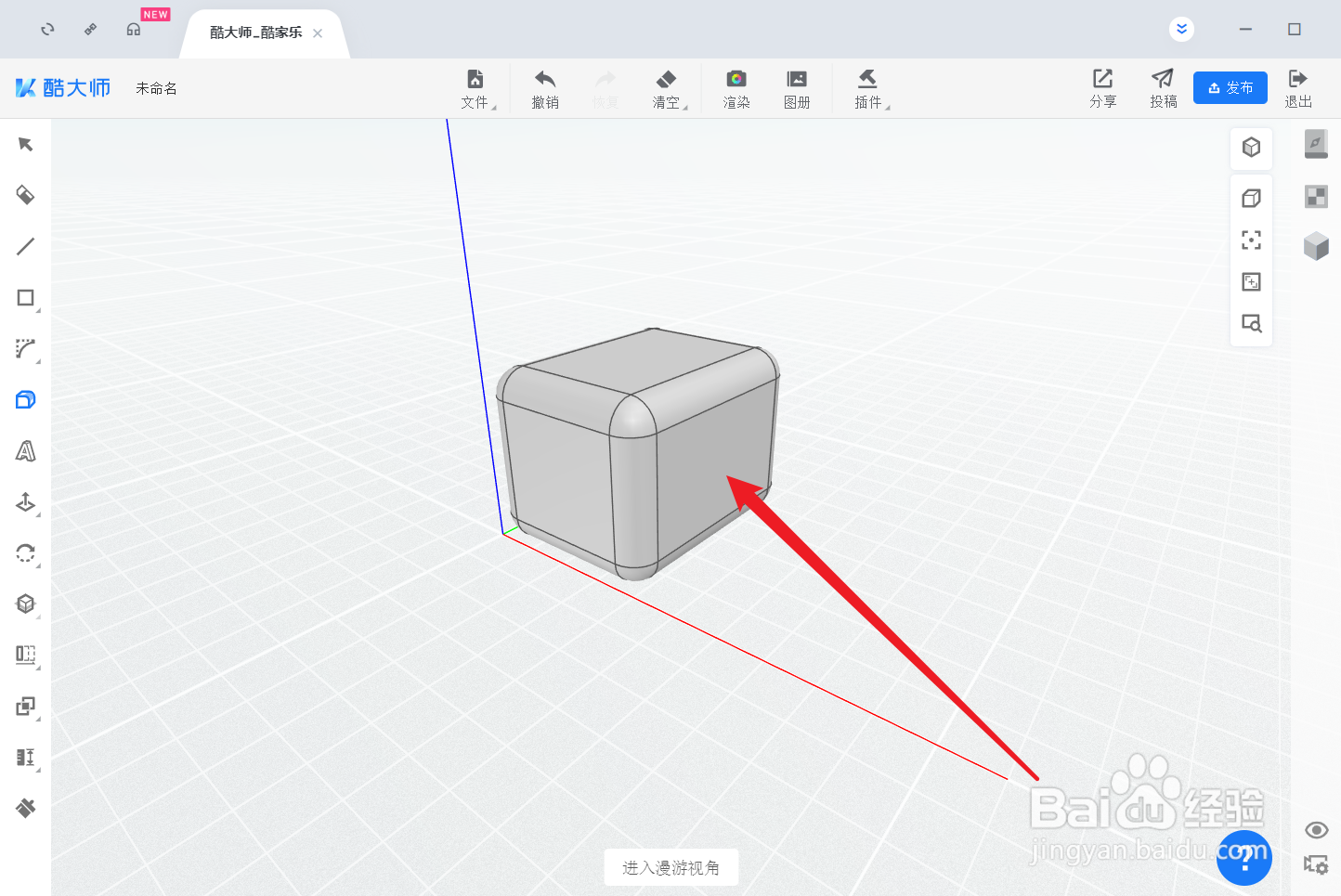
Task: Expand the arc tool's corner submenu arrow
Action: 38,362
